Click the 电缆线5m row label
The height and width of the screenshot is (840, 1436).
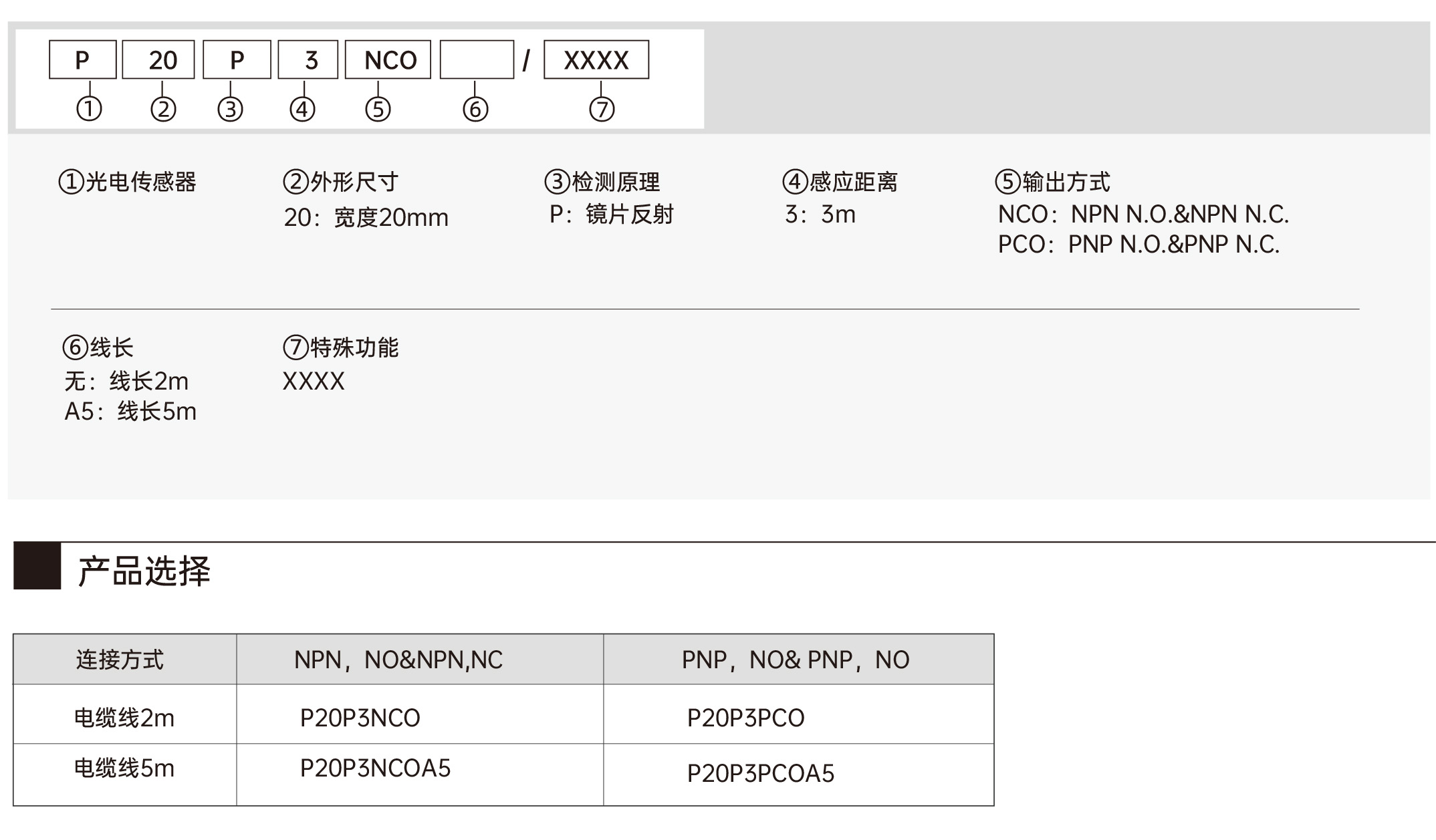click(124, 768)
